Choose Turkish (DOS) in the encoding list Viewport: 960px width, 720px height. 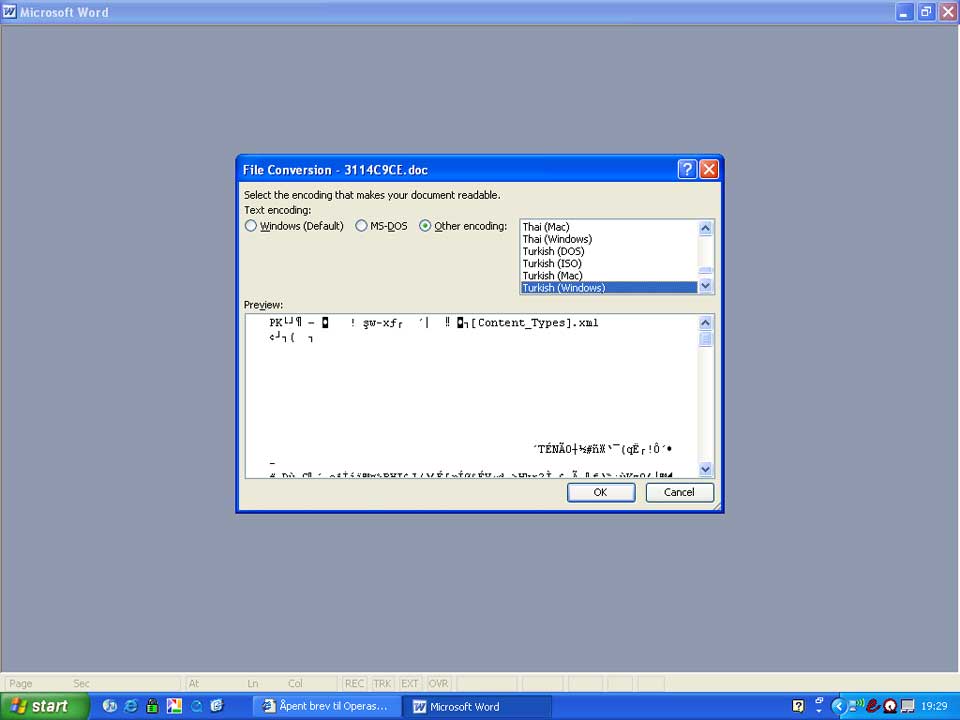pos(609,252)
